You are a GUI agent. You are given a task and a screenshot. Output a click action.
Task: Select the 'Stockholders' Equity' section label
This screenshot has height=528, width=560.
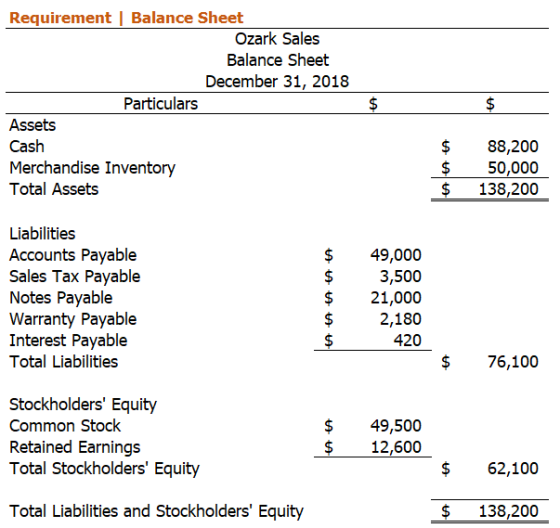(x=83, y=405)
